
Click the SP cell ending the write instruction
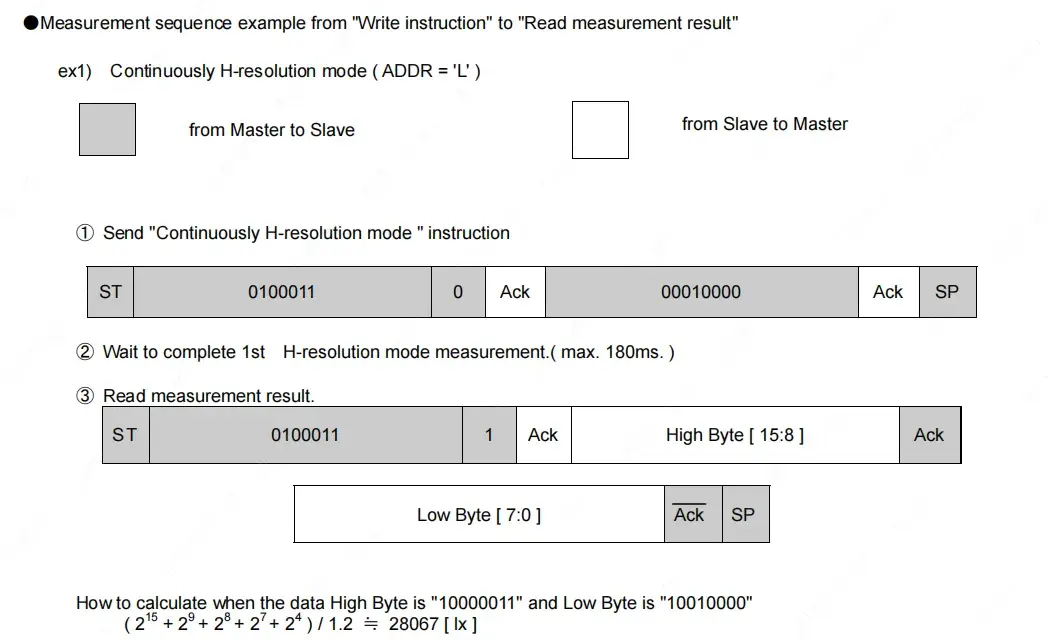pos(947,292)
